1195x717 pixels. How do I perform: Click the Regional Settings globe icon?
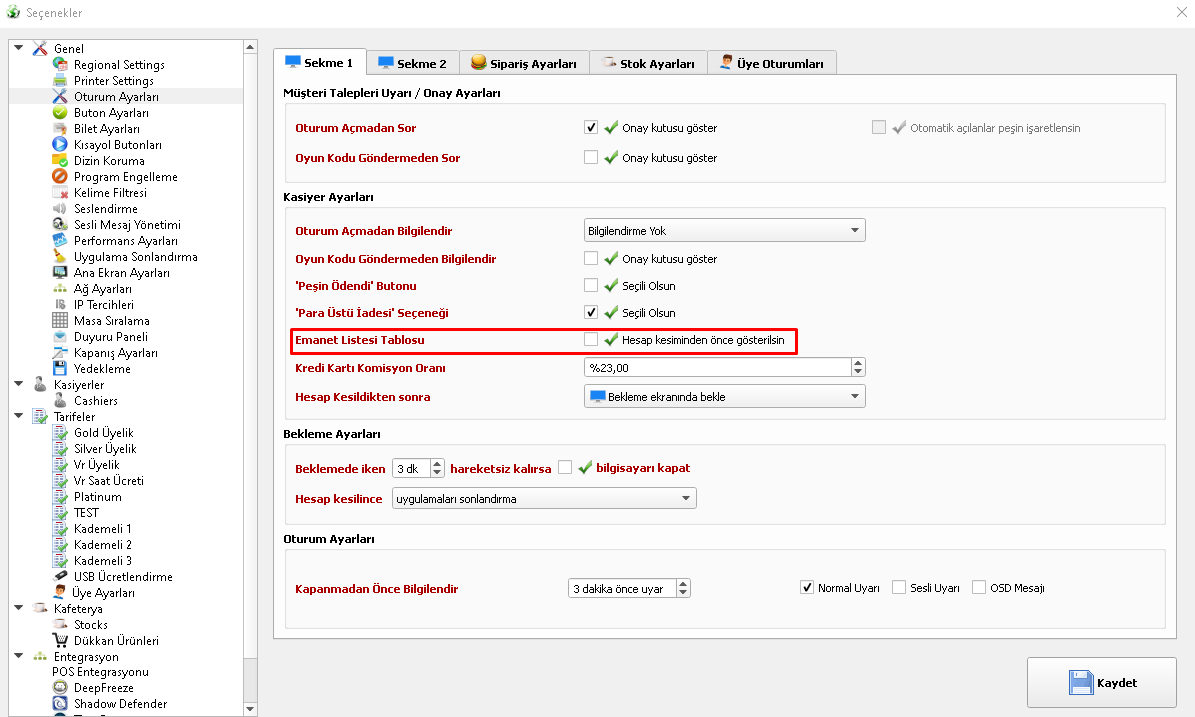click(x=60, y=65)
